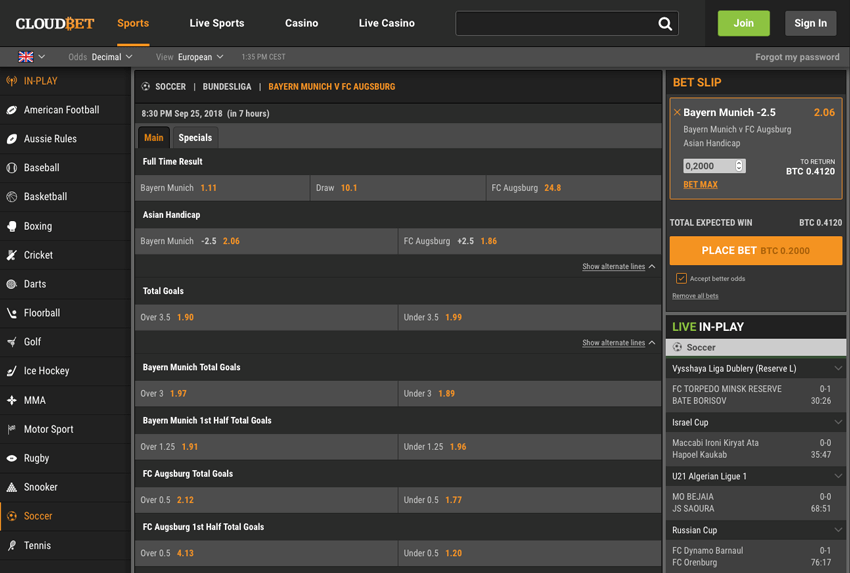Click the Golf icon in sidebar
850x573 pixels.
click(11, 342)
